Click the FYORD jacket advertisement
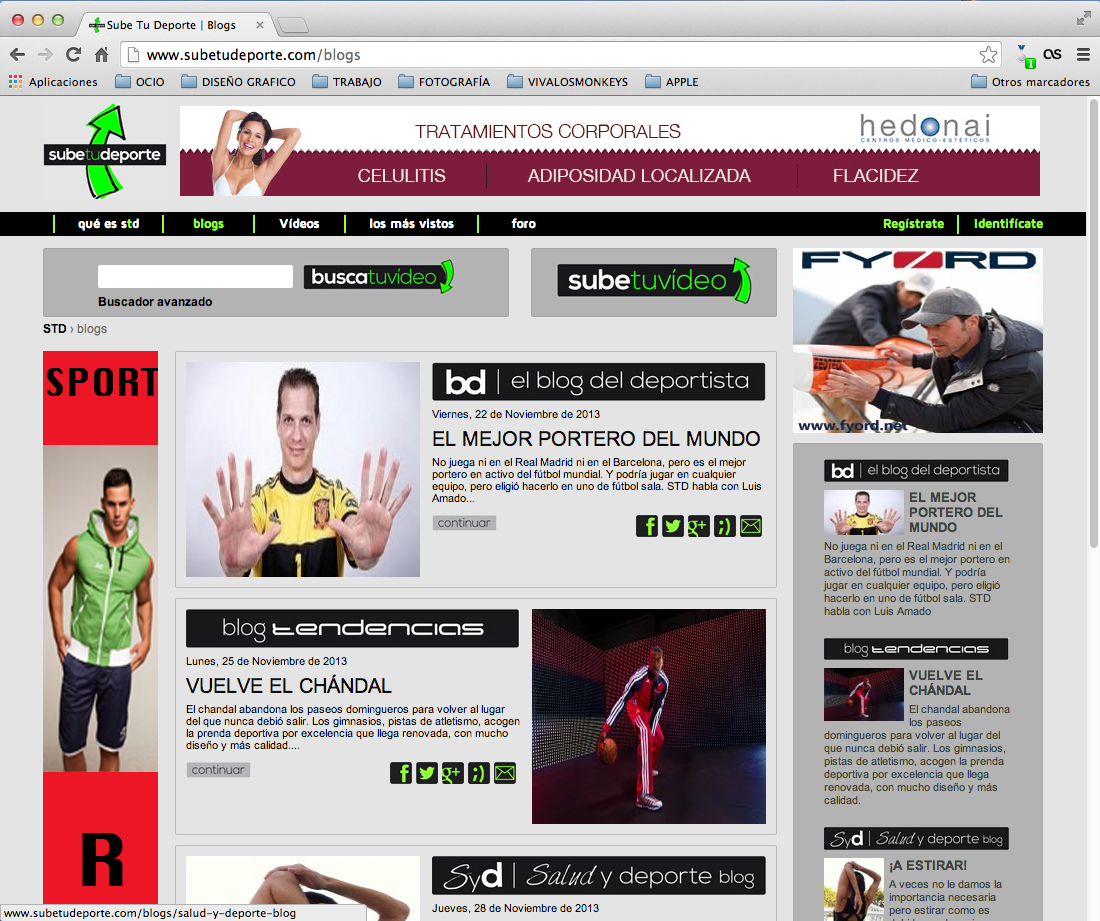The width and height of the screenshot is (1100, 921). coord(918,340)
